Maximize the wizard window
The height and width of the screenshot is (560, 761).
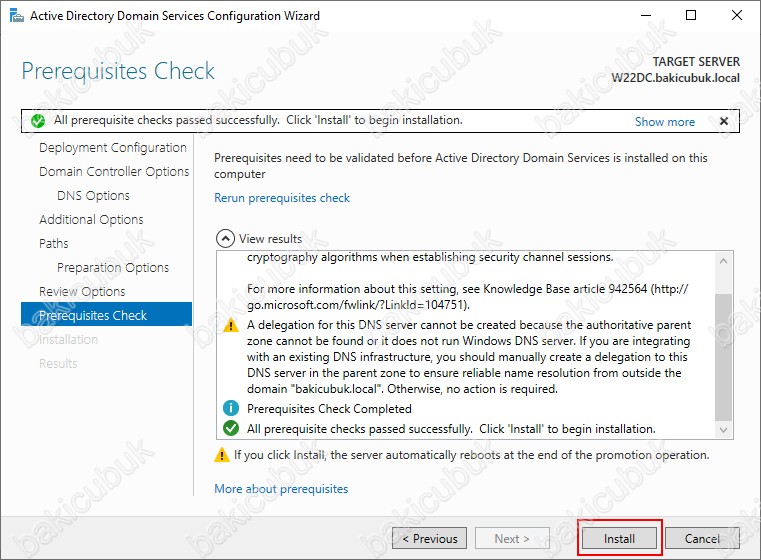point(691,16)
